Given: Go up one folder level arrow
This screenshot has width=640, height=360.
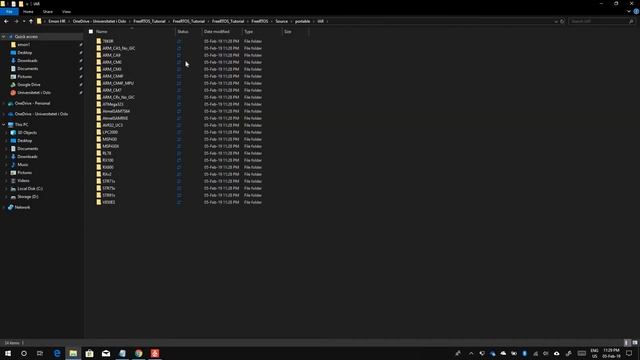Looking at the screenshot, I should click(31, 21).
